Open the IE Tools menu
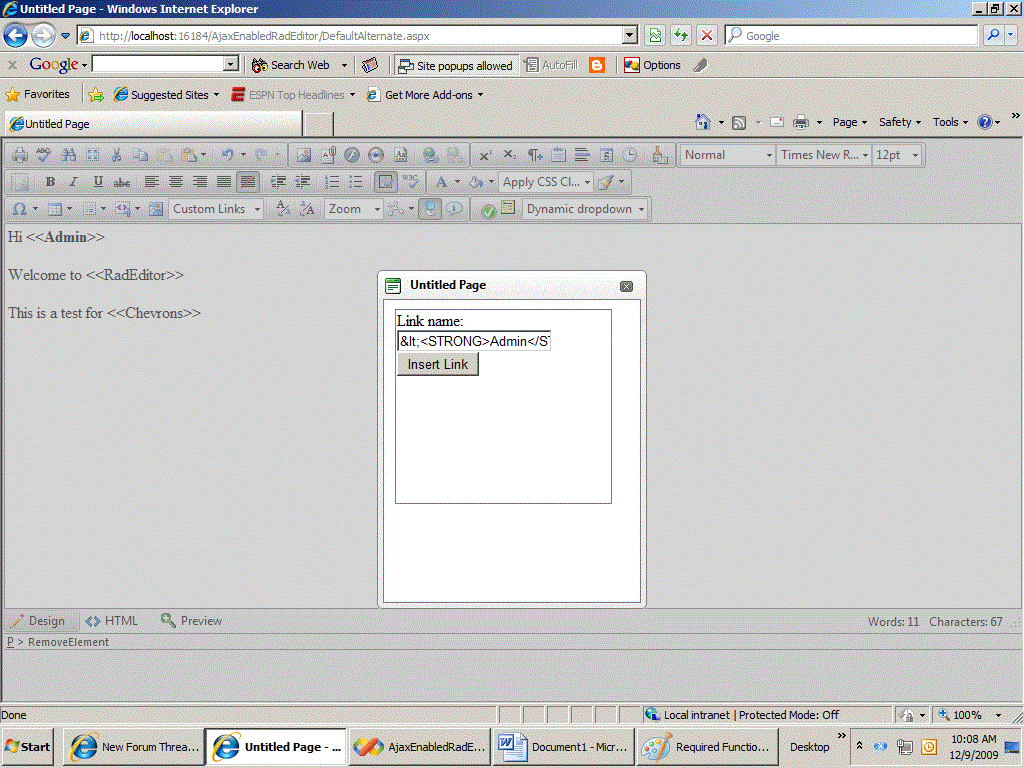Image resolution: width=1024 pixels, height=768 pixels. pyautogui.click(x=950, y=122)
